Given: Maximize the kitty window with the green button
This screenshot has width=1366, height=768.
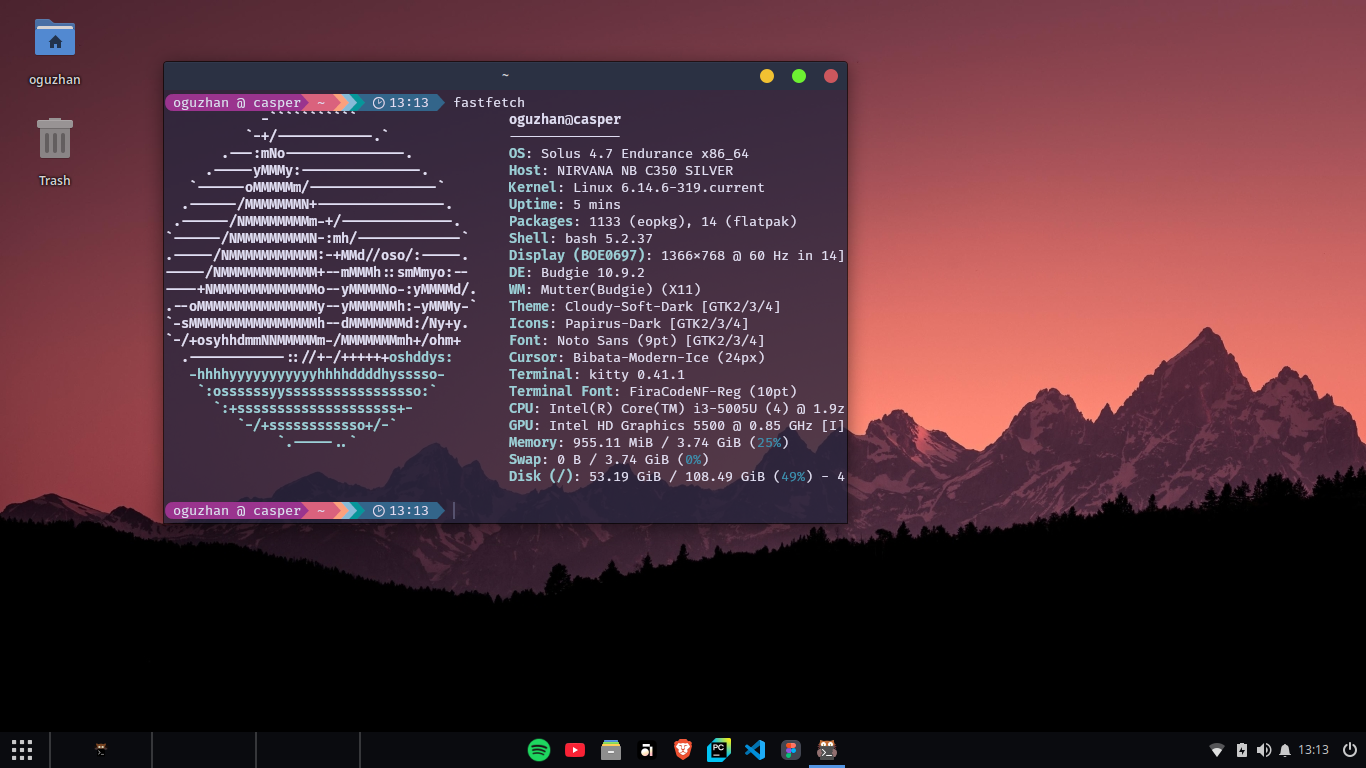Looking at the screenshot, I should tap(799, 76).
